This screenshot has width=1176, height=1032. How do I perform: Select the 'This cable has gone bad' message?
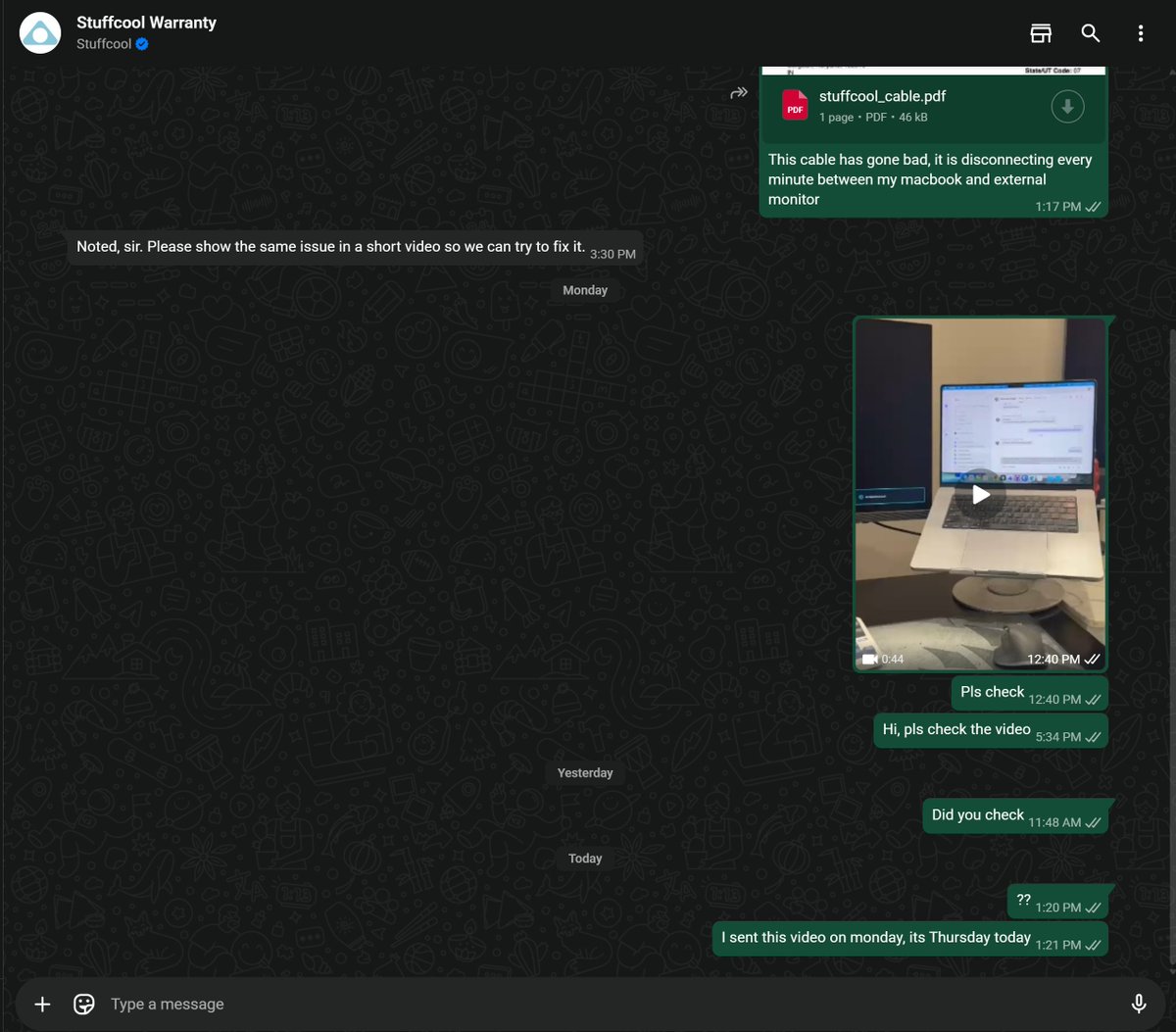pyautogui.click(x=930, y=179)
